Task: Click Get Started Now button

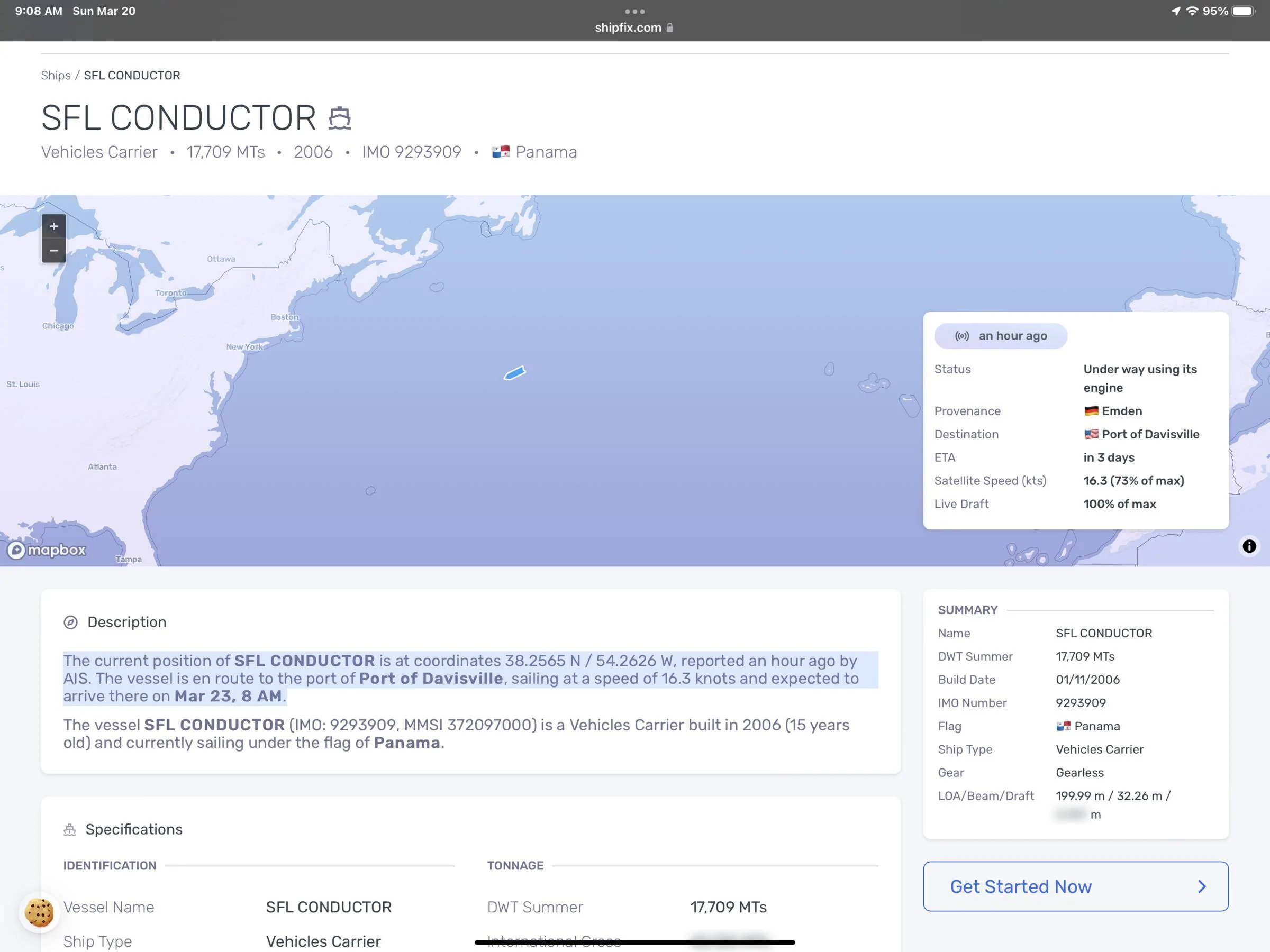Action: pos(1075,886)
